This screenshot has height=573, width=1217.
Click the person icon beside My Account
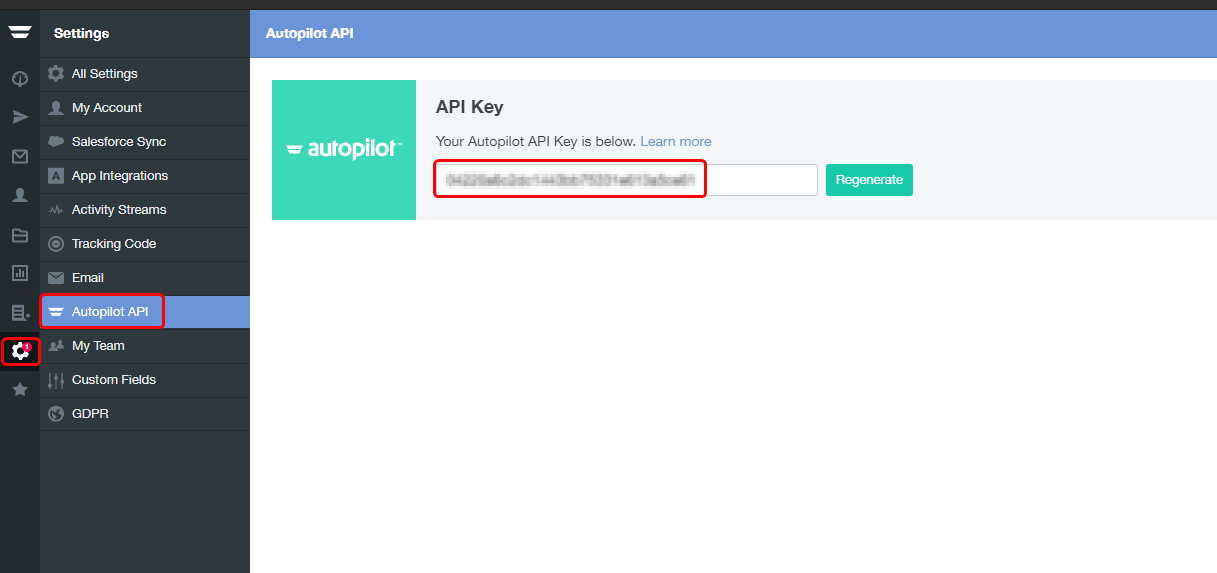tap(56, 108)
